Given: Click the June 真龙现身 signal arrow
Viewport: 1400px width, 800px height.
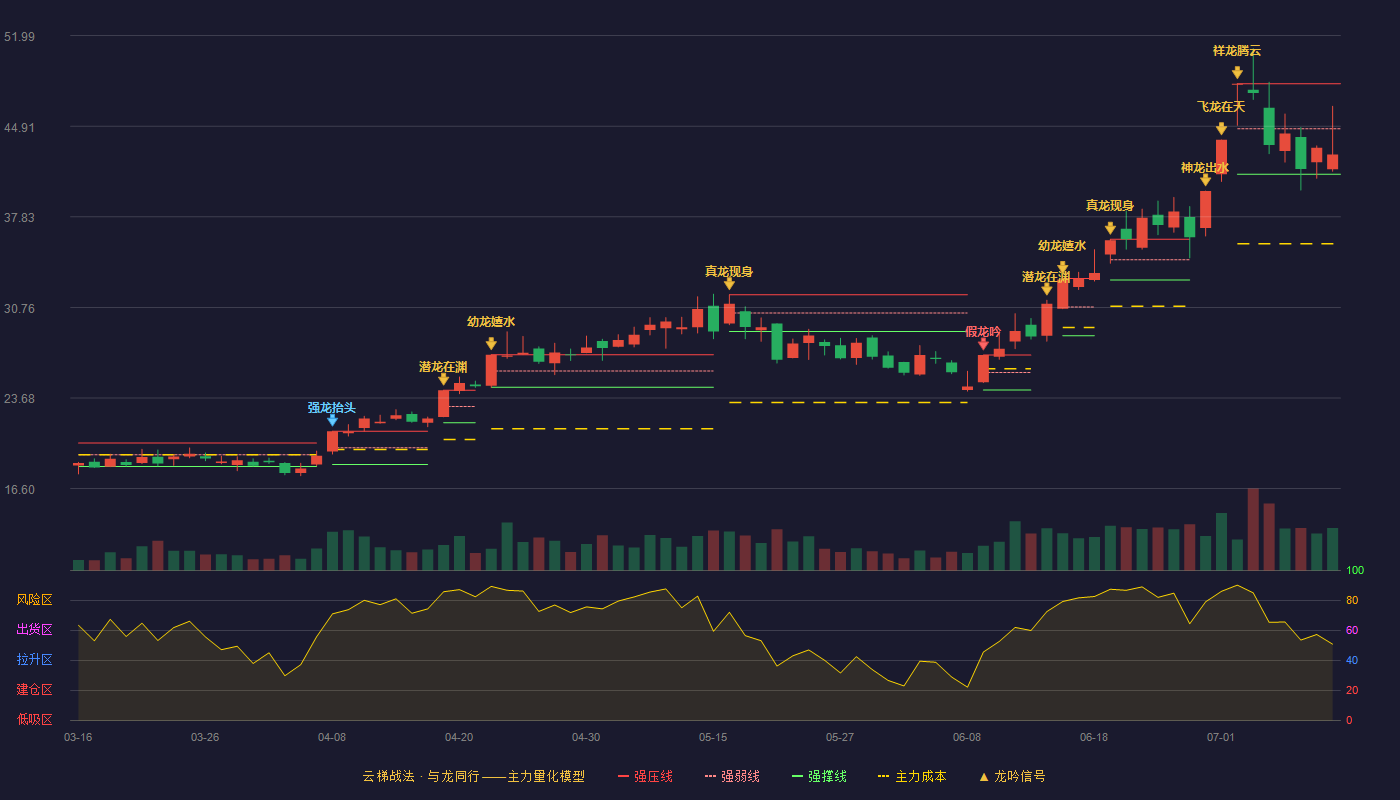Looking at the screenshot, I should pyautogui.click(x=1110, y=228).
